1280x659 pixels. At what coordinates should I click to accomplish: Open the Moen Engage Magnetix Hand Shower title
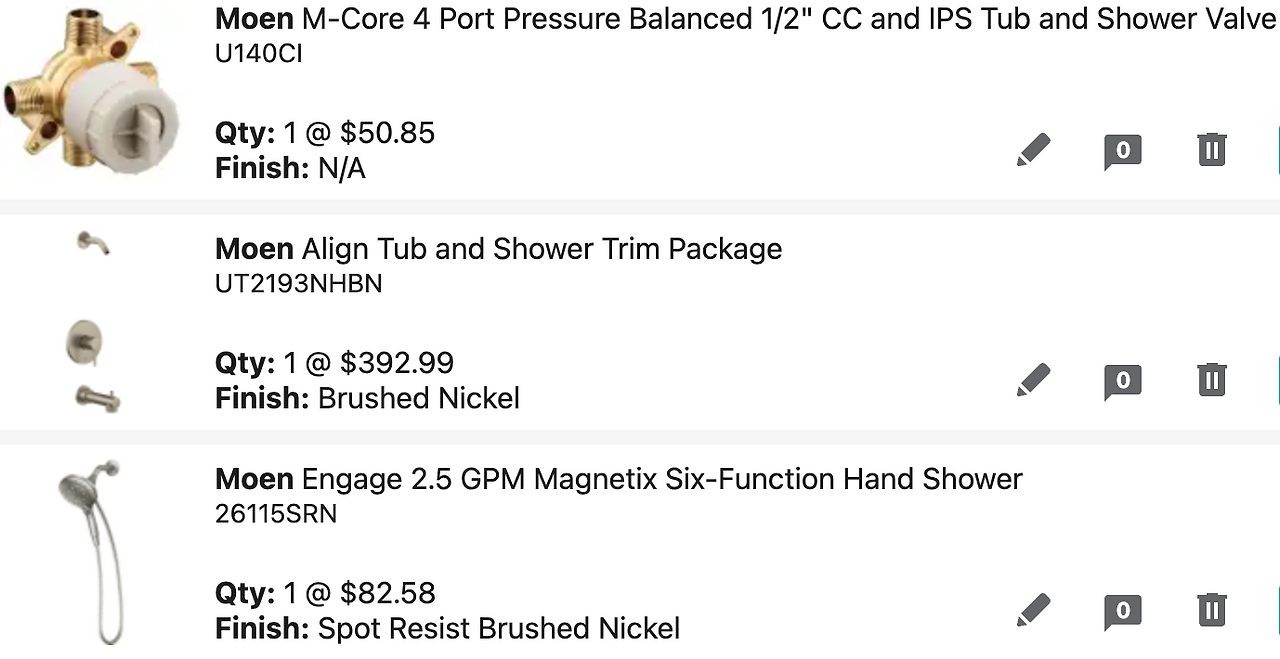pos(618,479)
